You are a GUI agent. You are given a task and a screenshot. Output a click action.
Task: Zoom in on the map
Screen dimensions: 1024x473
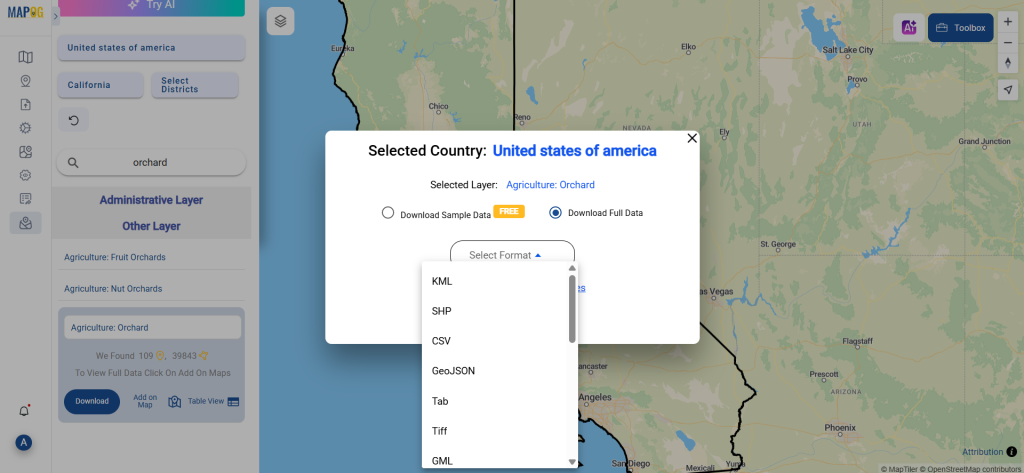1007,22
